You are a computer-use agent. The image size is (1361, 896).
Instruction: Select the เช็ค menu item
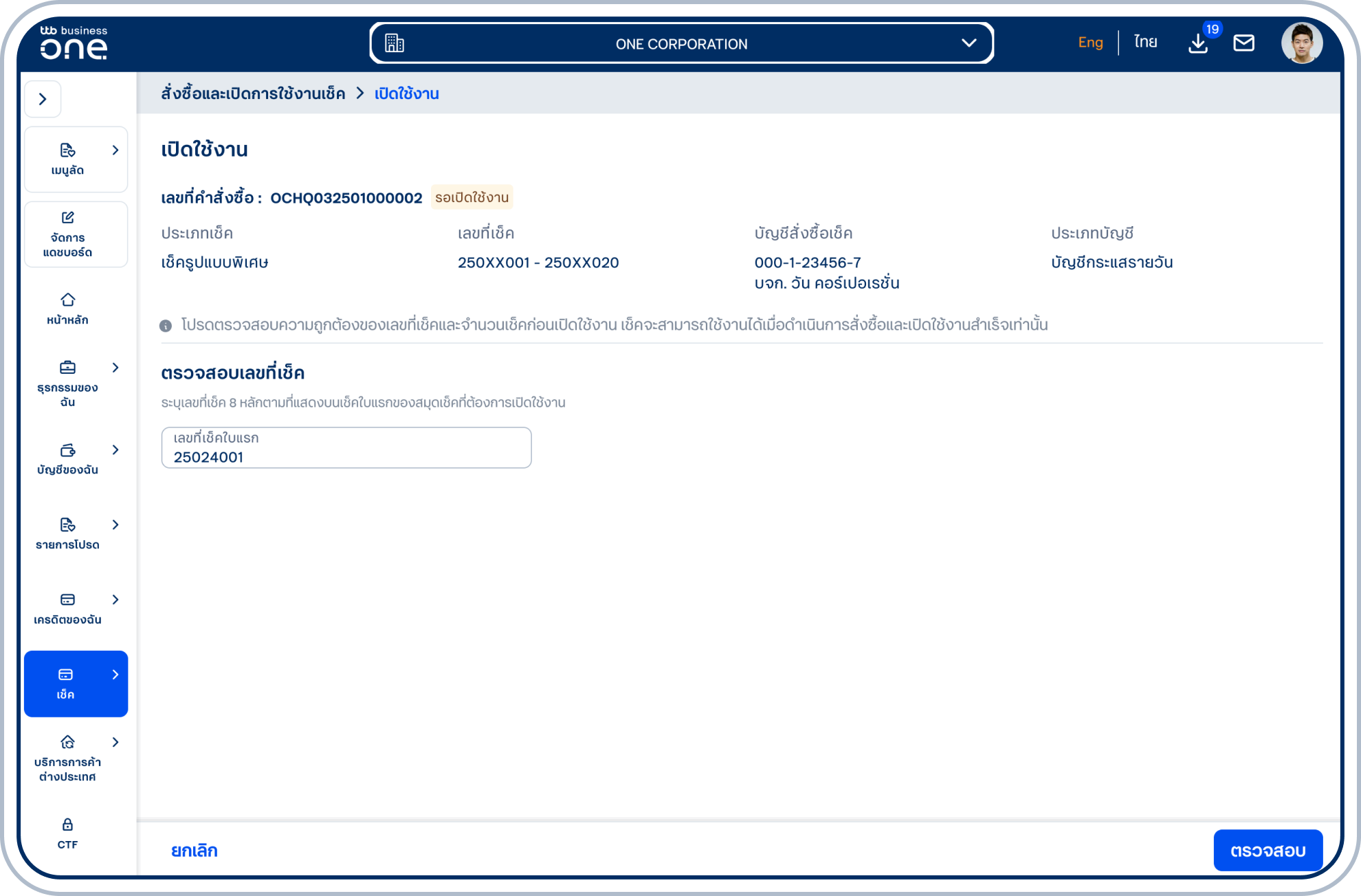[76, 684]
